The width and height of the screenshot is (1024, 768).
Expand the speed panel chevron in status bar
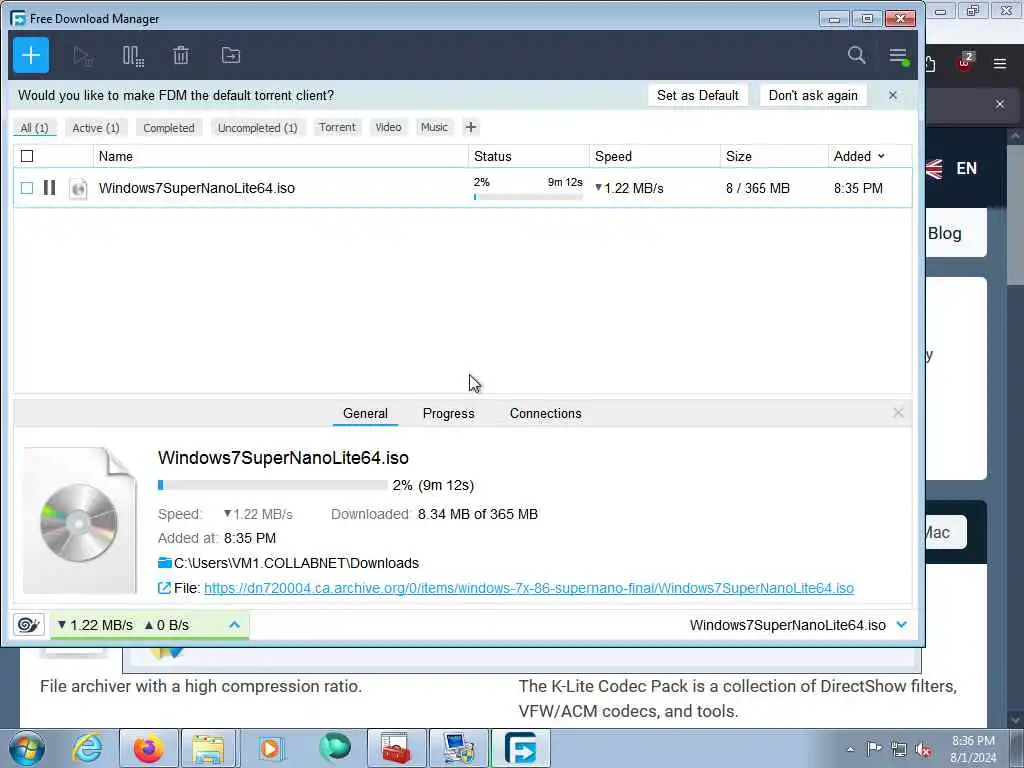pyautogui.click(x=234, y=625)
